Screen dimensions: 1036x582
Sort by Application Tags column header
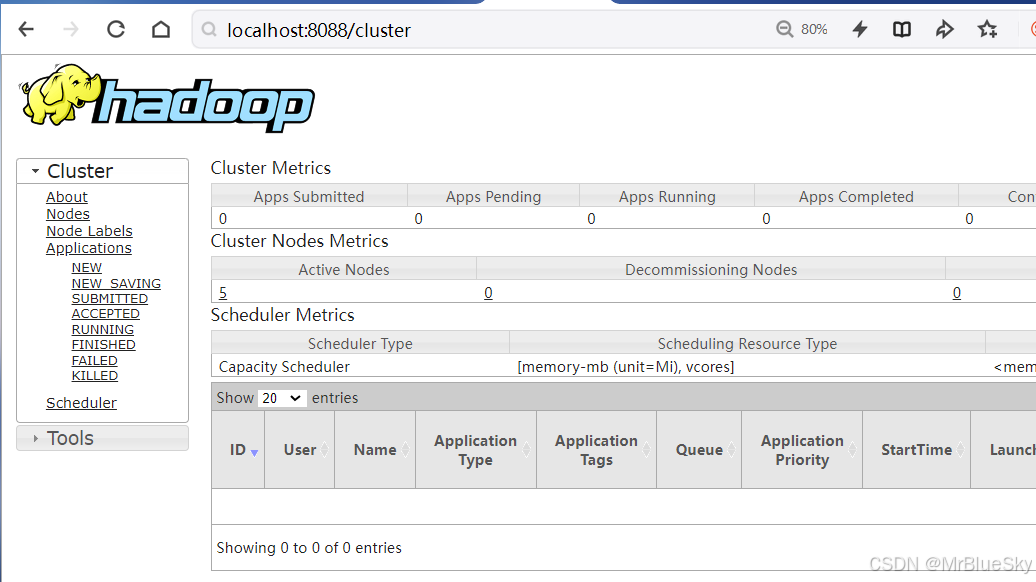pyautogui.click(x=597, y=450)
